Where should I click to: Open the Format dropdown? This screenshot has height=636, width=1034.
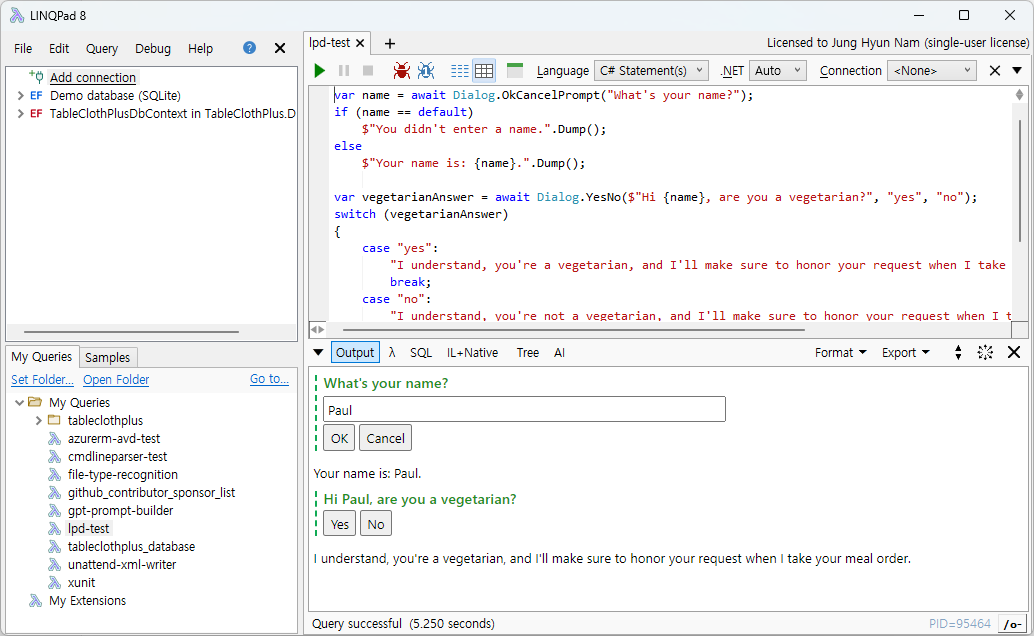tap(840, 352)
